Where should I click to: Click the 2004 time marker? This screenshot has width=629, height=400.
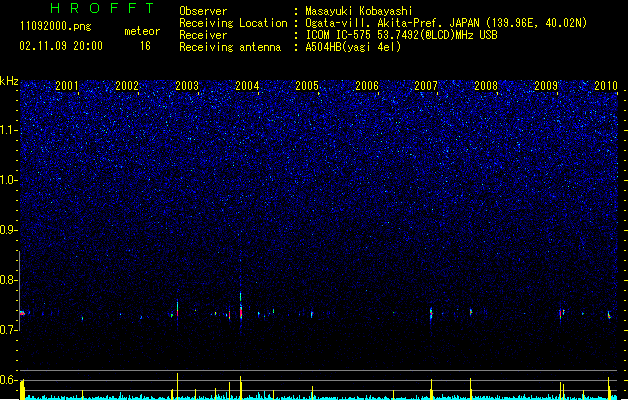pos(247,85)
